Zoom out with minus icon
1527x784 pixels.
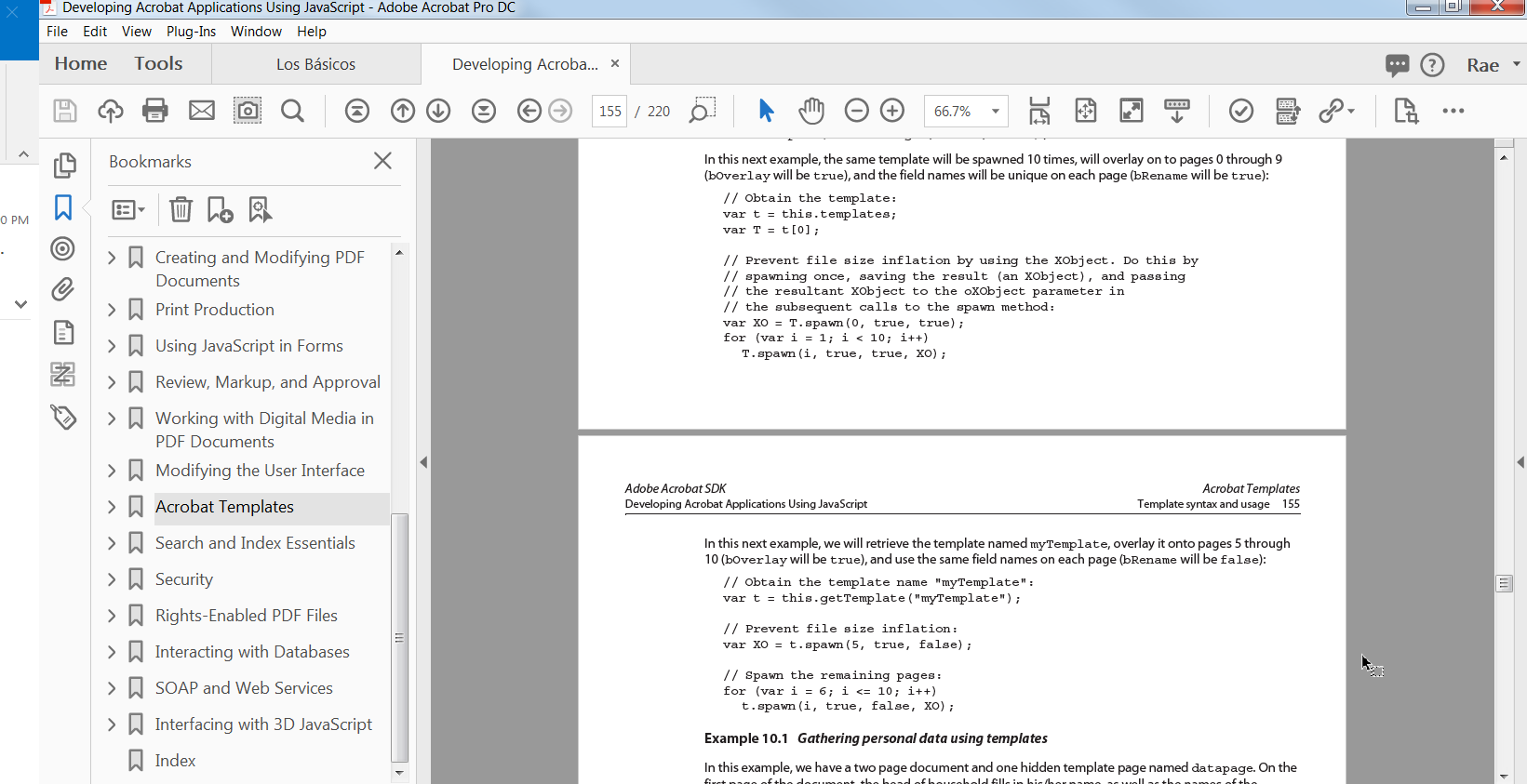[x=857, y=111]
